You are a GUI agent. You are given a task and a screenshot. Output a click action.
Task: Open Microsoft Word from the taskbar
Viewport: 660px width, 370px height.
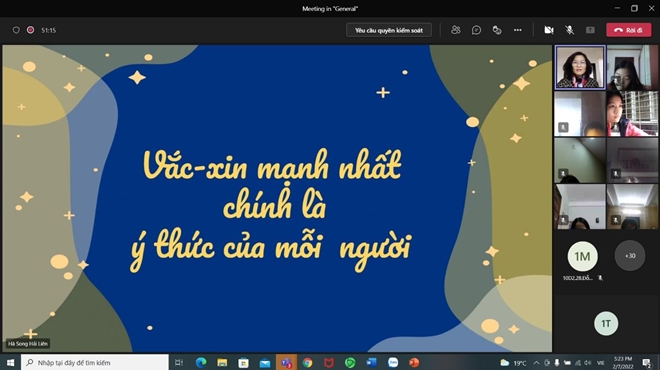click(371, 362)
